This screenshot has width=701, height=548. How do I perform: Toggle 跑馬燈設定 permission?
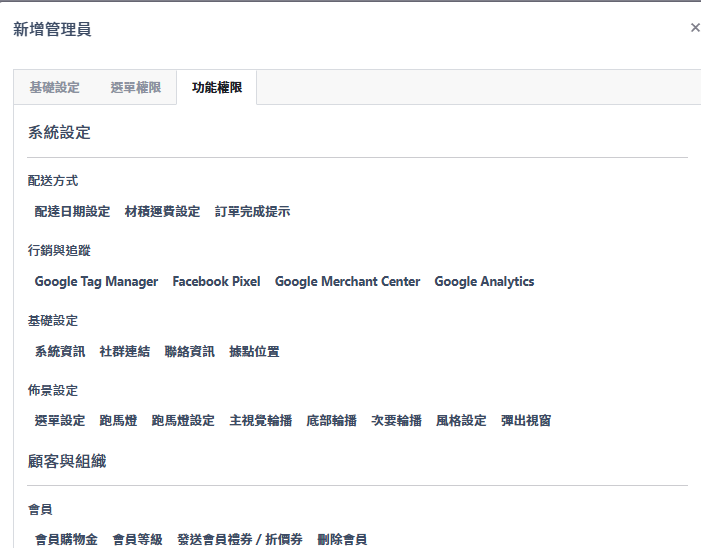click(x=183, y=421)
